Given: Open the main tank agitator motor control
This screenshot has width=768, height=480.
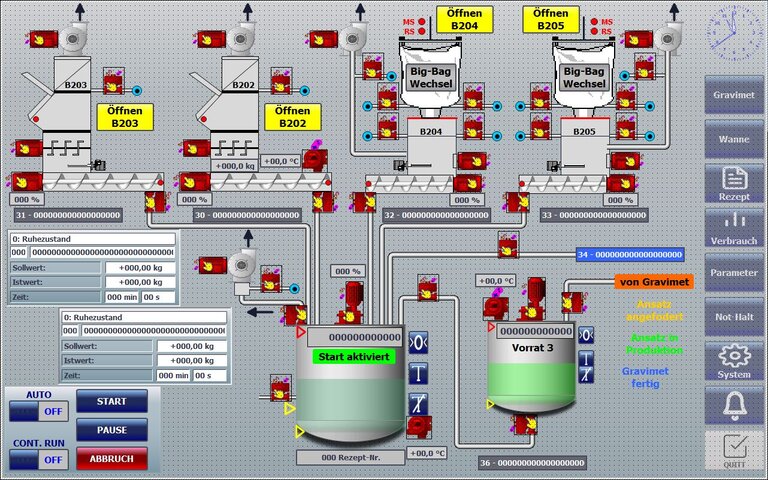Looking at the screenshot, I should click(x=350, y=305).
